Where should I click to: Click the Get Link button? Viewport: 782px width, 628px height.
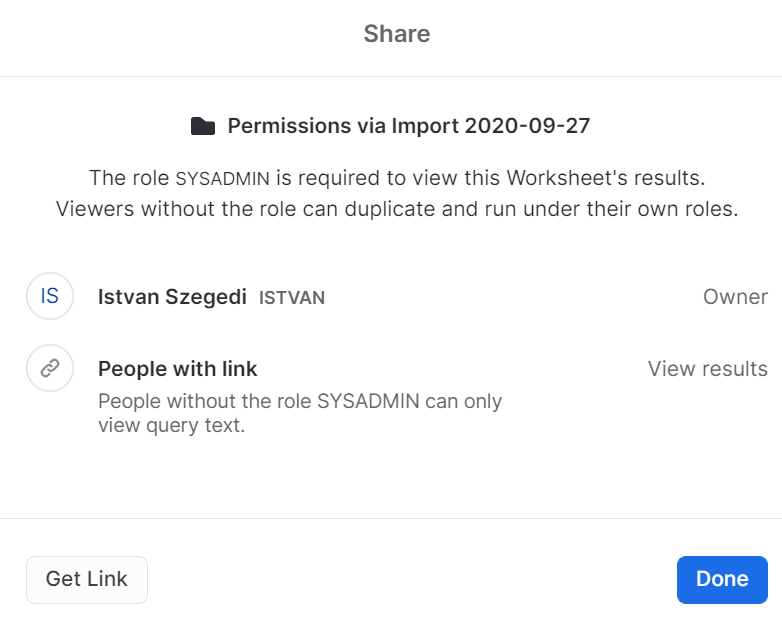(87, 580)
